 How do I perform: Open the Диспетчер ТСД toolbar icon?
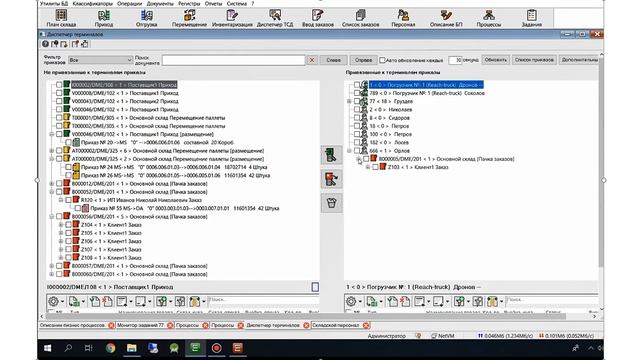[275, 18]
